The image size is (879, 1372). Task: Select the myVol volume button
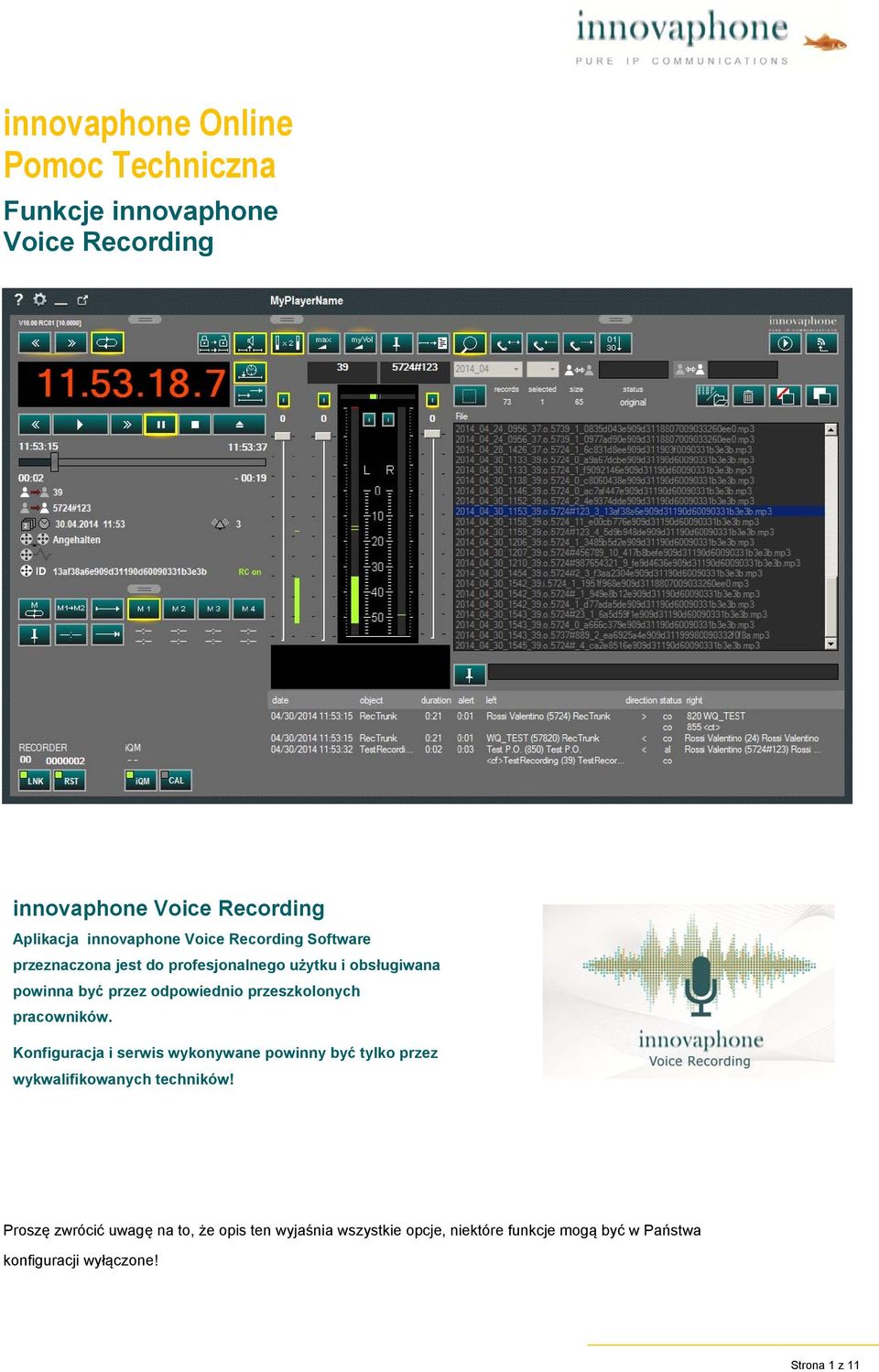pos(361,343)
